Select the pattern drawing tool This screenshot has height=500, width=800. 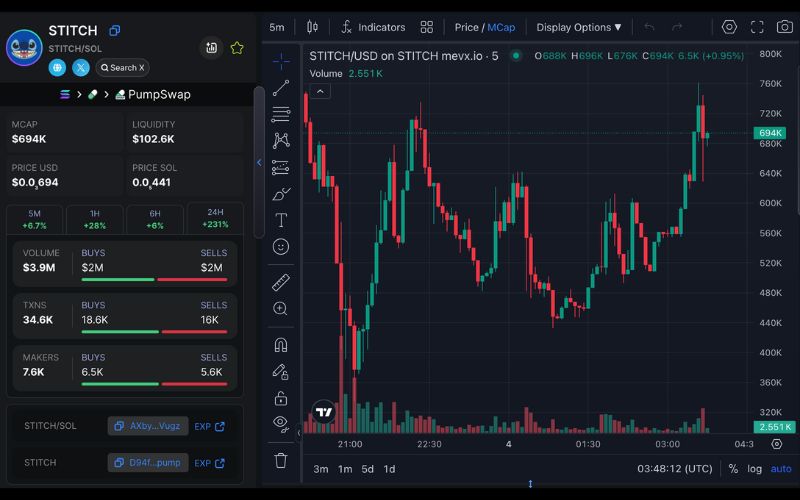pos(281,140)
